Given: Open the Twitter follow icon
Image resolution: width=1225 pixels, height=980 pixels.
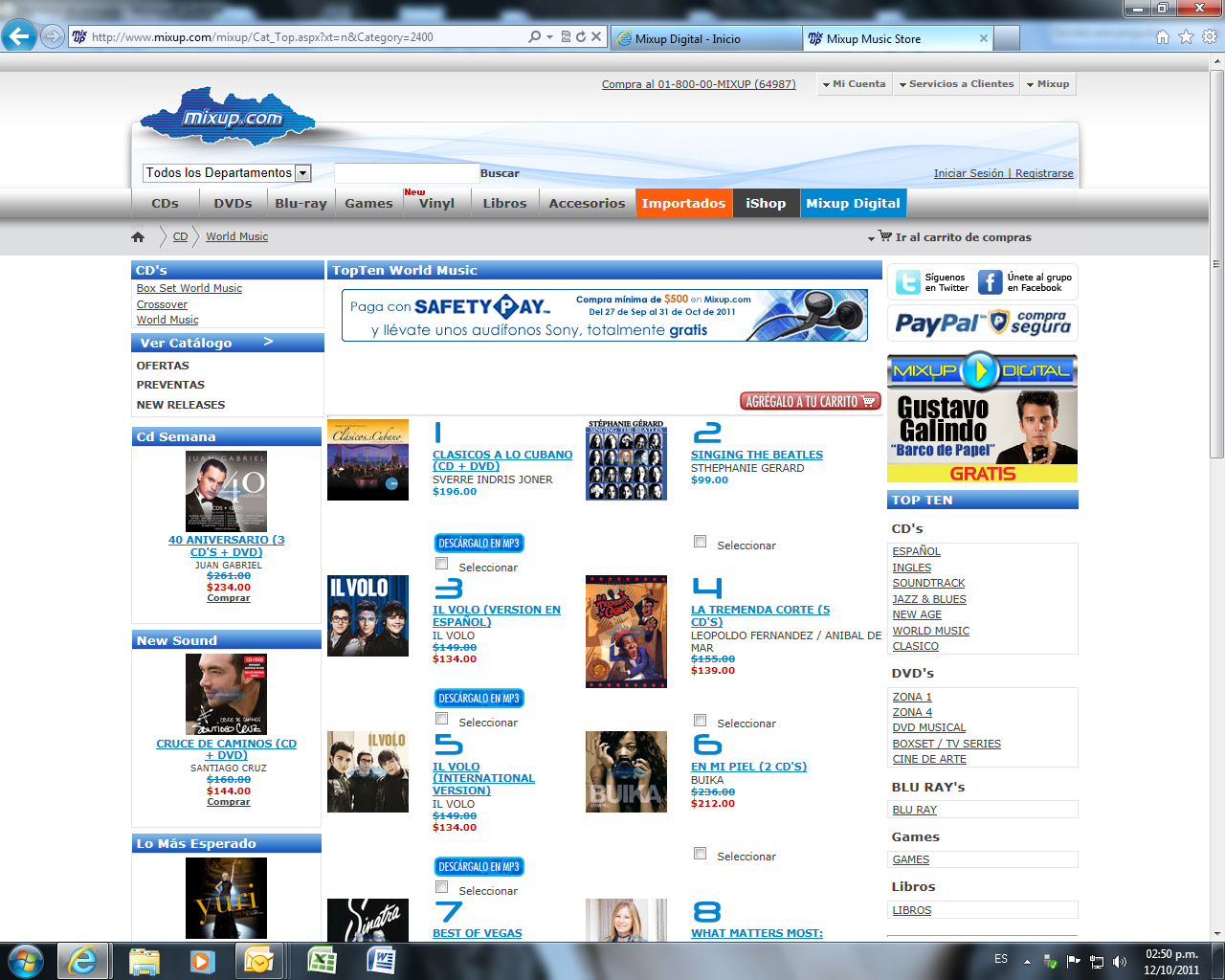Looking at the screenshot, I should pyautogui.click(x=907, y=282).
